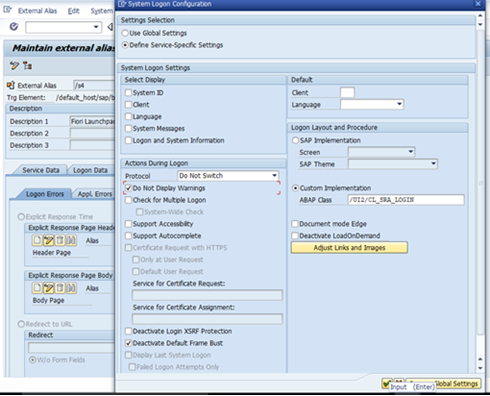Click the purple Enter checkmark icon in main toolbar
The image size is (490, 396).
(x=14, y=26)
